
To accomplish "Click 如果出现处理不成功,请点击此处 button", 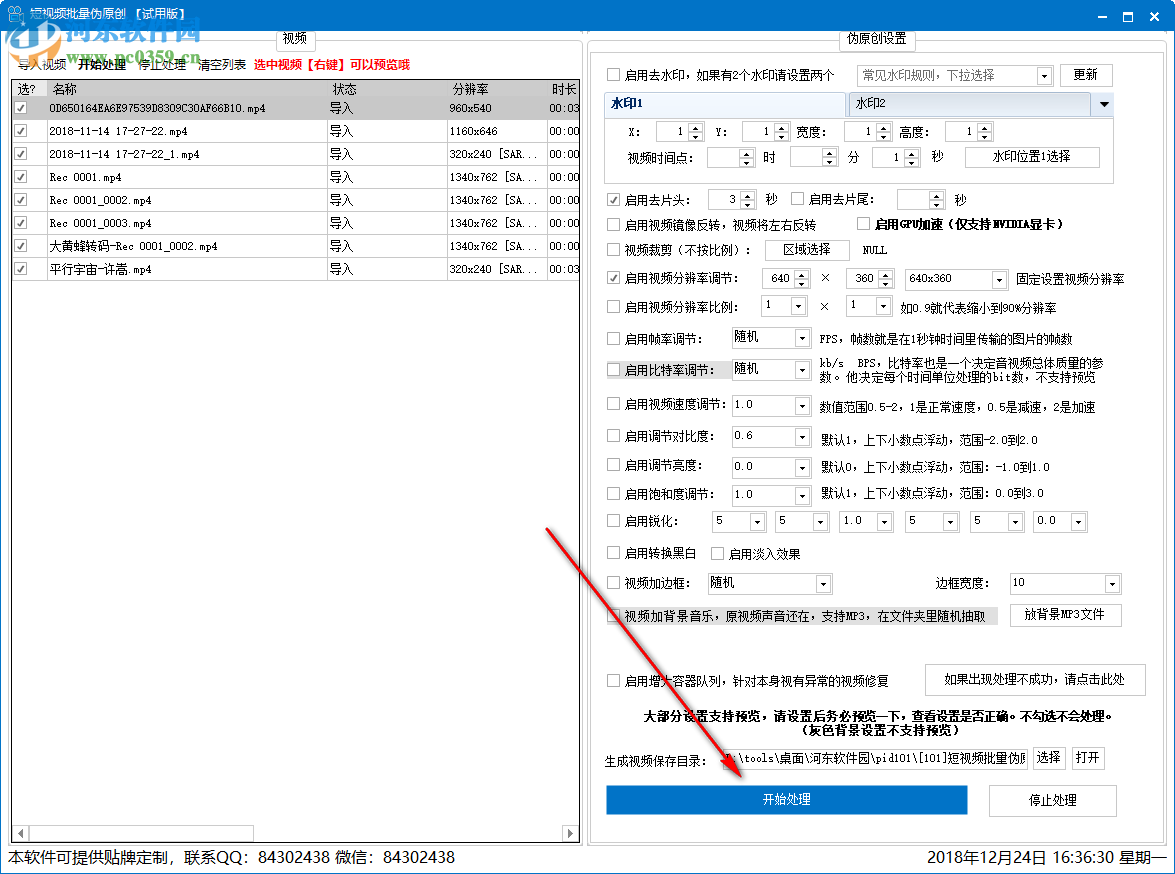I will [1034, 679].
